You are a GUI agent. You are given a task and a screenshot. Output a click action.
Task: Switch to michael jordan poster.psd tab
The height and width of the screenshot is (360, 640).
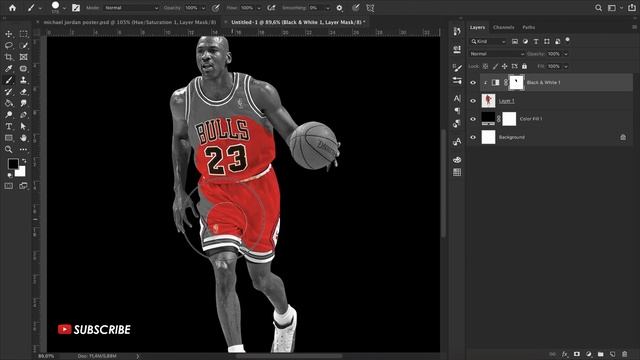click(x=130, y=22)
